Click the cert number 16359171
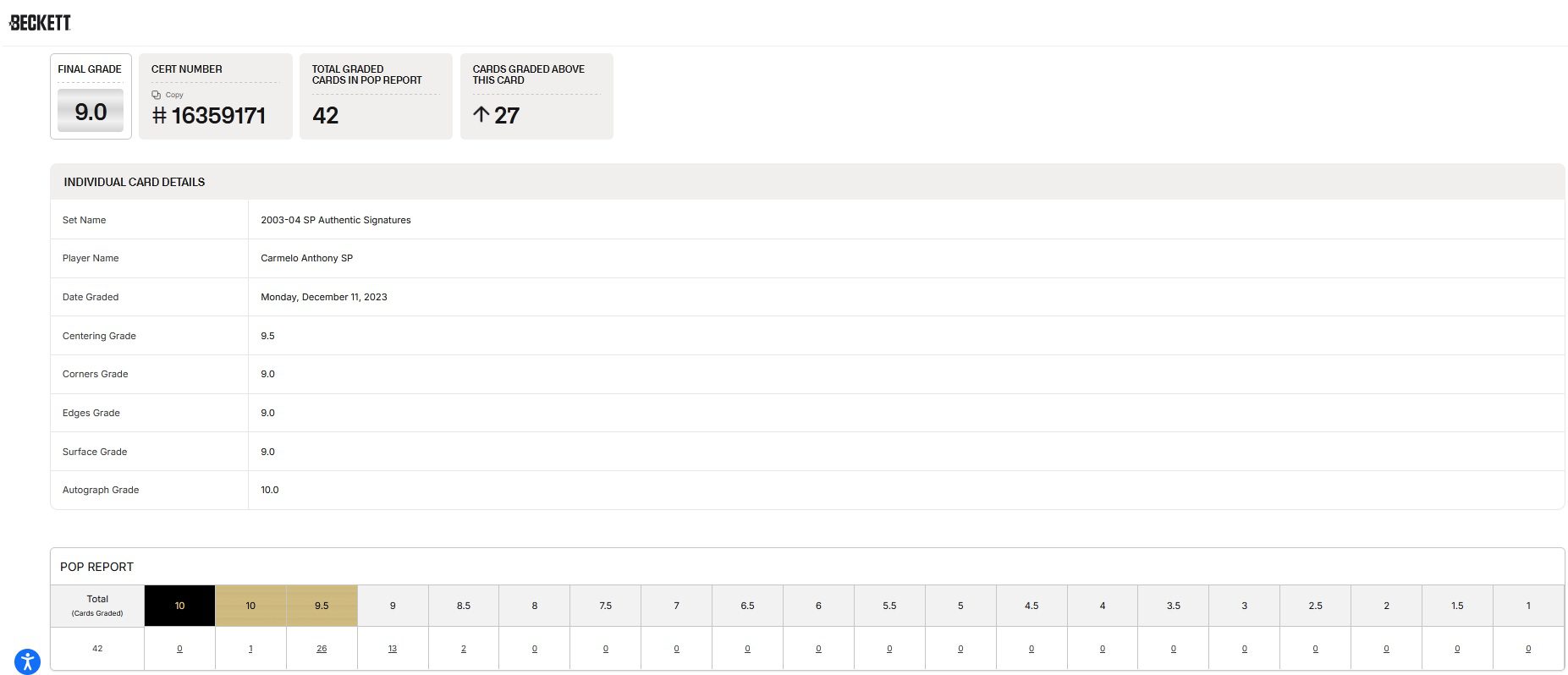This screenshot has width=1568, height=675. coord(218,116)
